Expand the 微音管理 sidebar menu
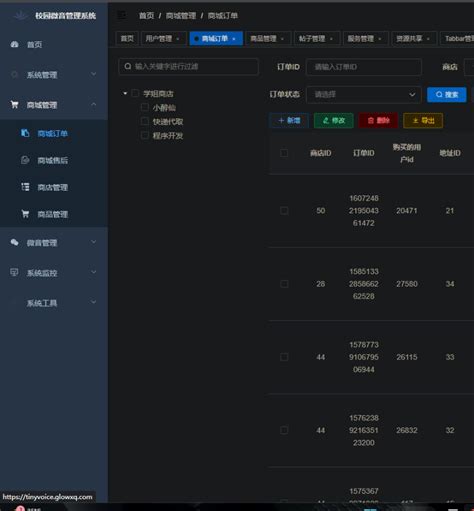 (94, 242)
